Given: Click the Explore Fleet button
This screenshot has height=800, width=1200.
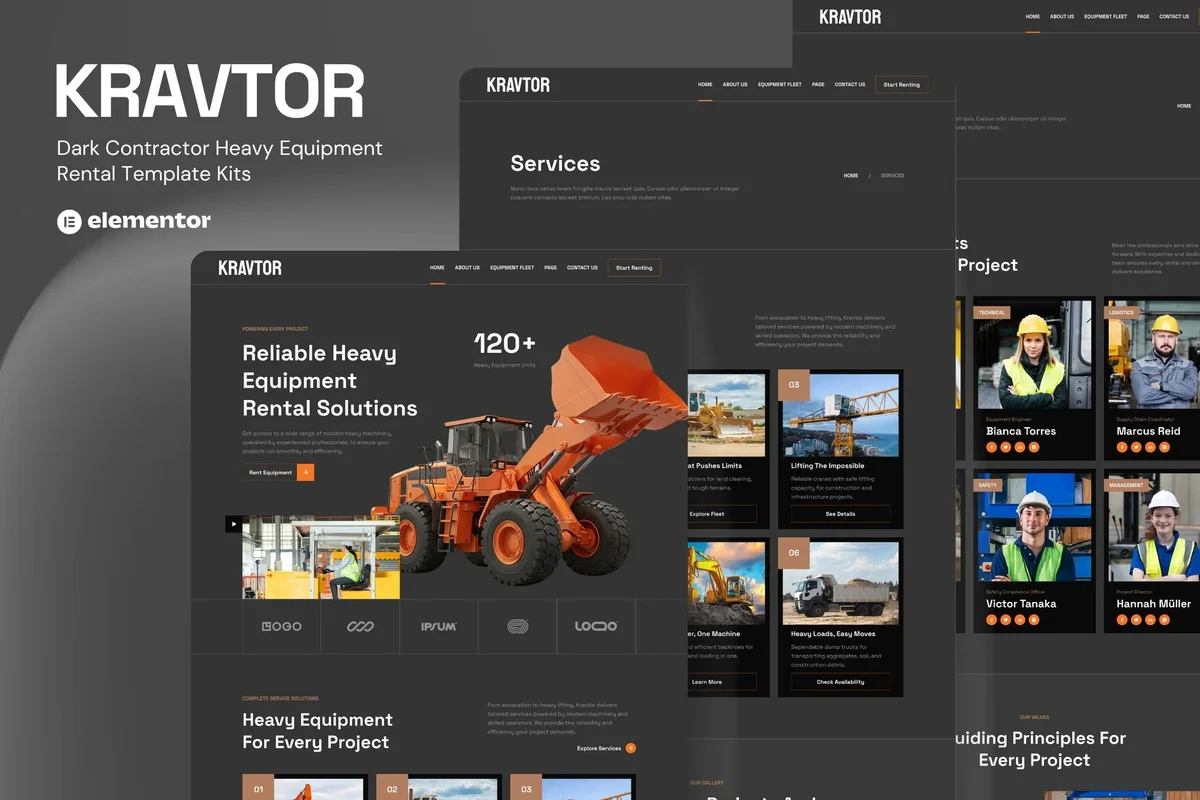Looking at the screenshot, I should point(721,514).
